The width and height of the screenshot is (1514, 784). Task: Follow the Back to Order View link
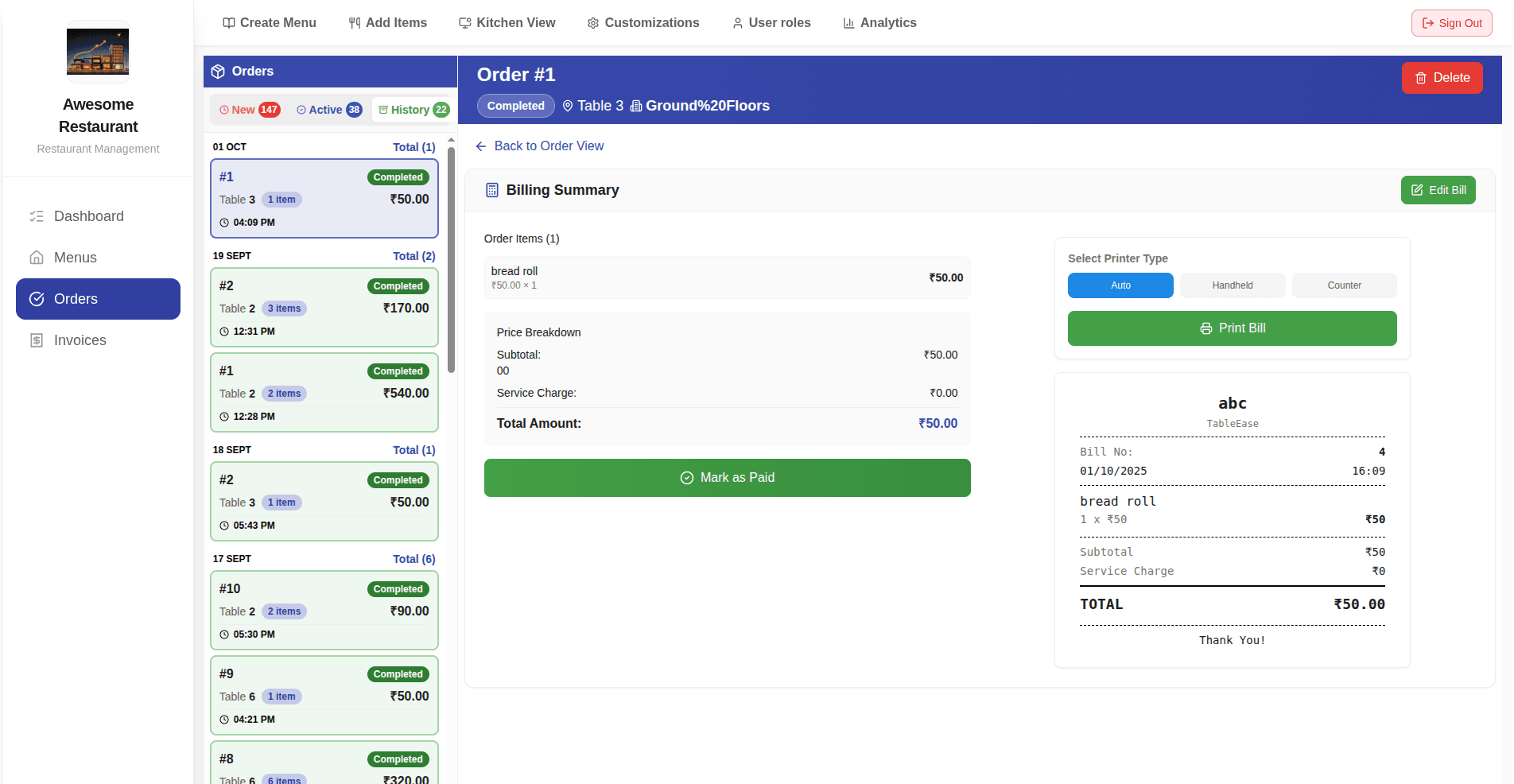click(539, 146)
